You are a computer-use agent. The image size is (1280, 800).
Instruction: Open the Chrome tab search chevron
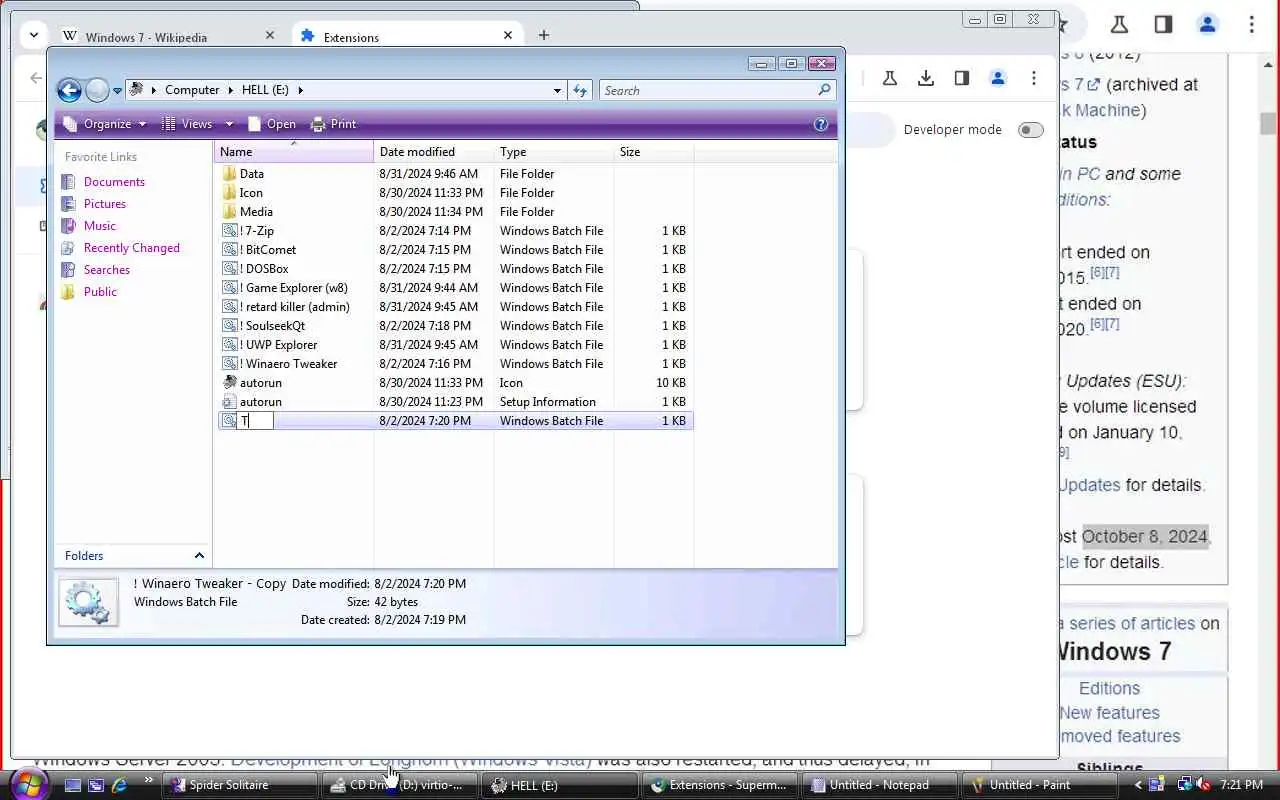click(34, 35)
